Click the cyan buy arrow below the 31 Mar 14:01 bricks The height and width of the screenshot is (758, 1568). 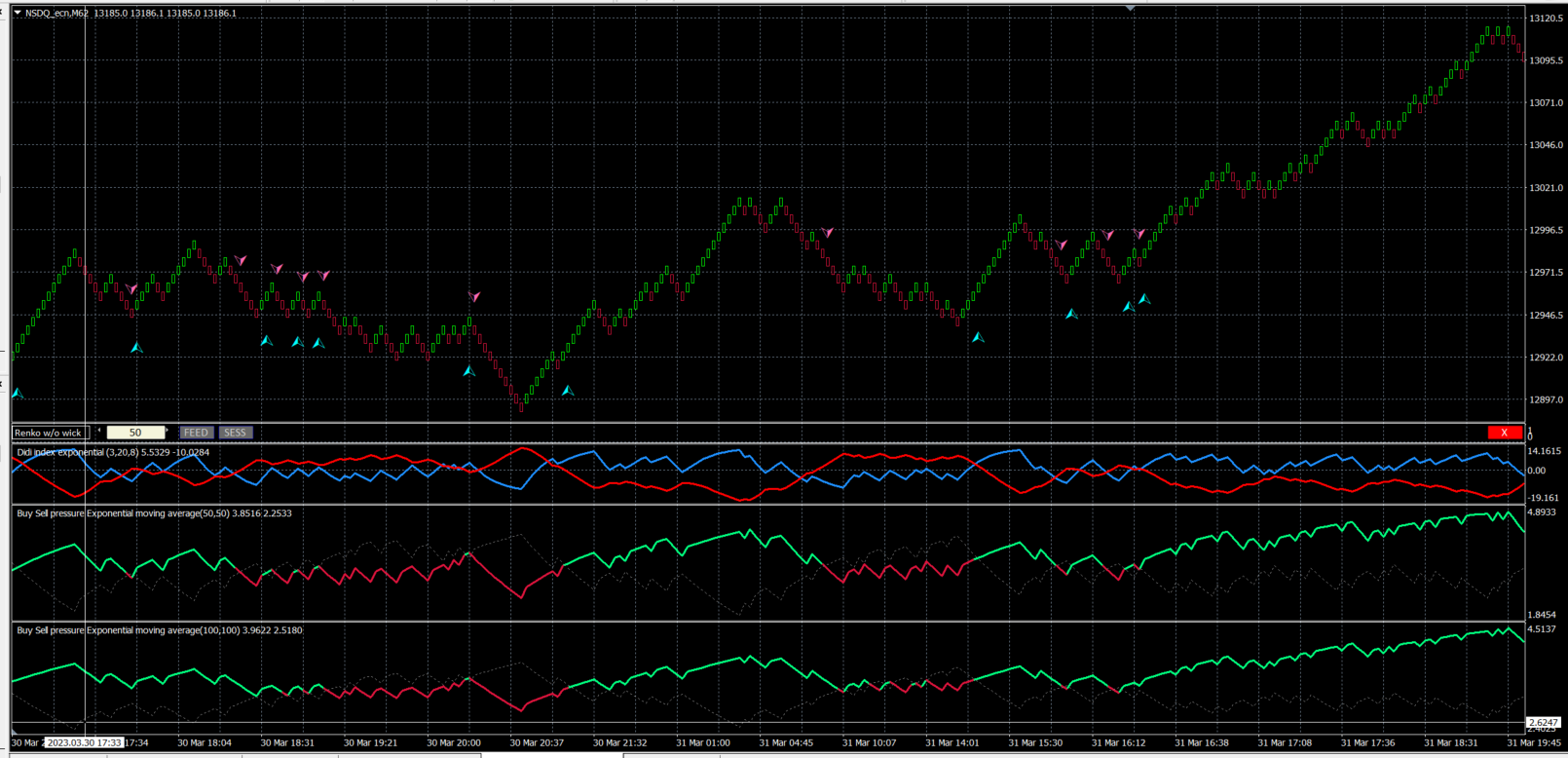tap(978, 337)
